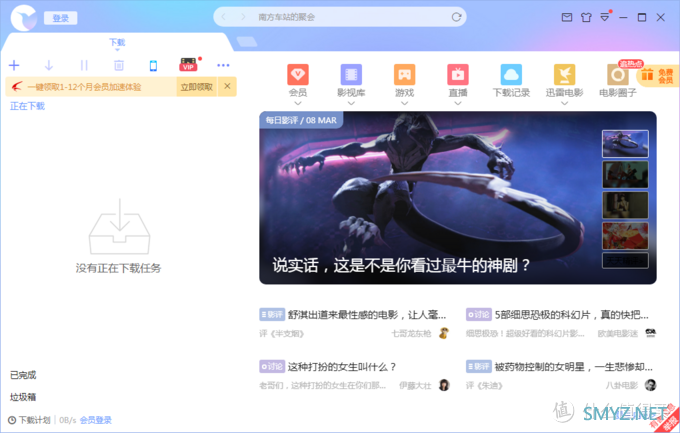
Task: Open the skin shirt icon in the title bar
Action: point(586,17)
